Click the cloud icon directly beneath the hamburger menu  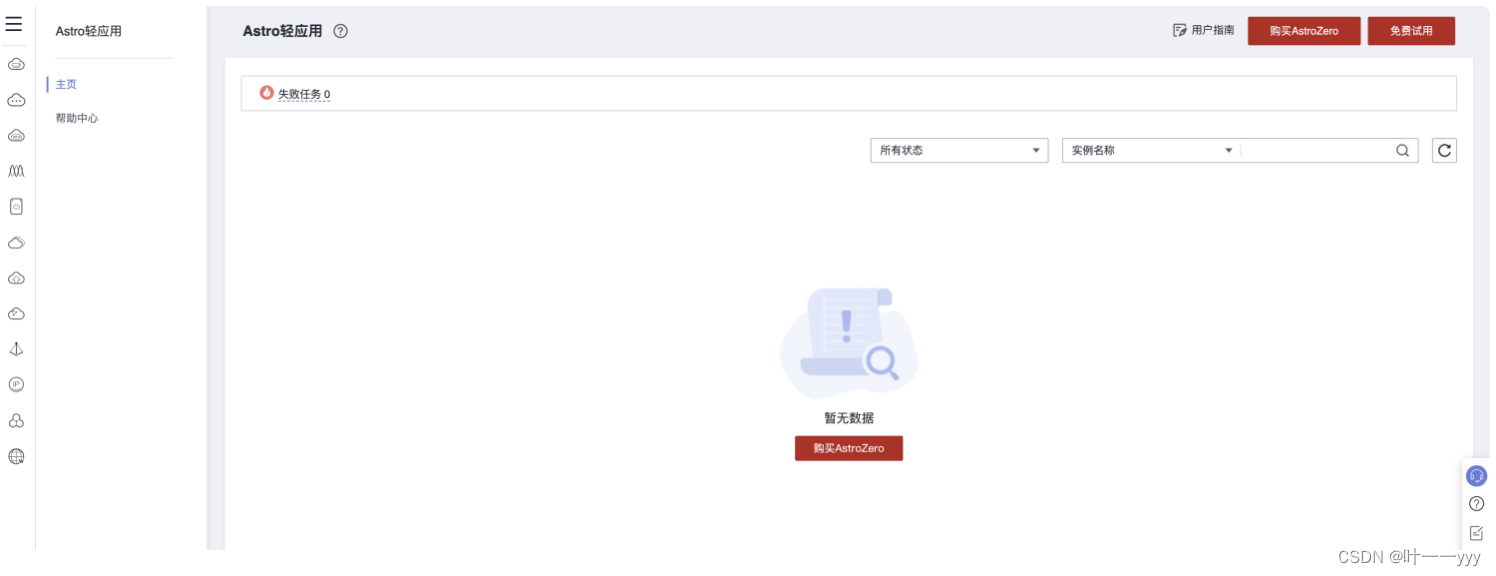coord(16,65)
